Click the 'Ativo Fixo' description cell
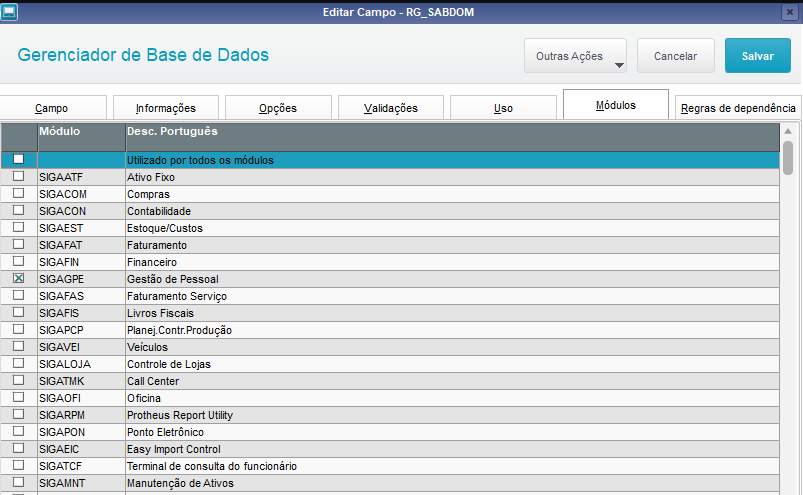Image resolution: width=803 pixels, height=495 pixels. (453, 177)
